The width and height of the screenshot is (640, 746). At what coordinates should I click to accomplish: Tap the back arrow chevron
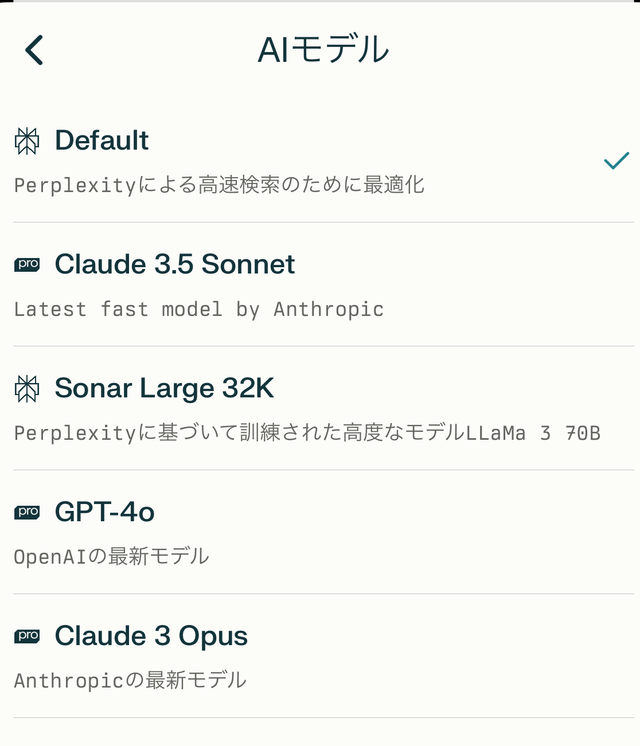pyautogui.click(x=35, y=50)
